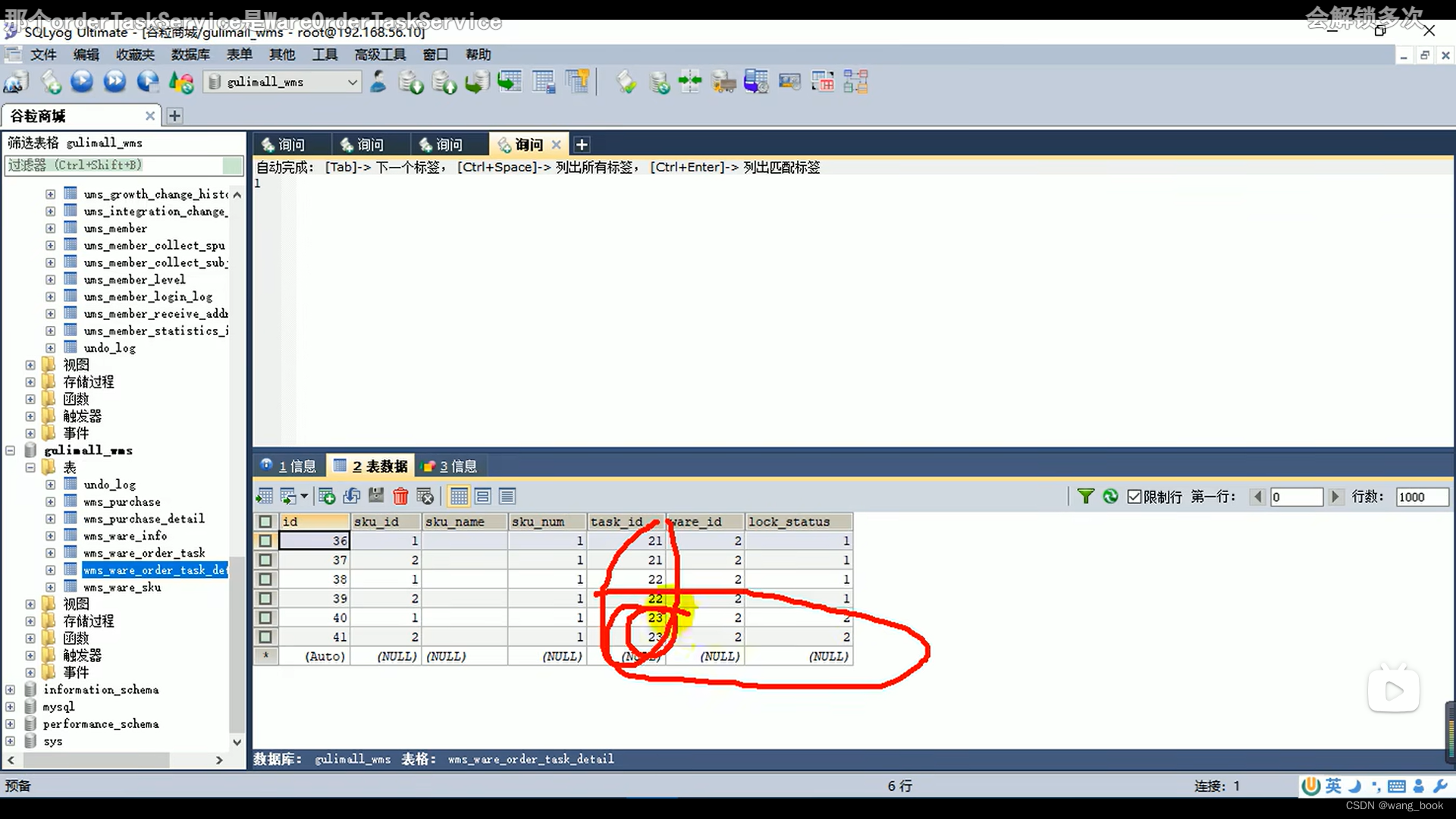Open the user manager icon
This screenshot has height=819, width=1456.
coord(378,82)
